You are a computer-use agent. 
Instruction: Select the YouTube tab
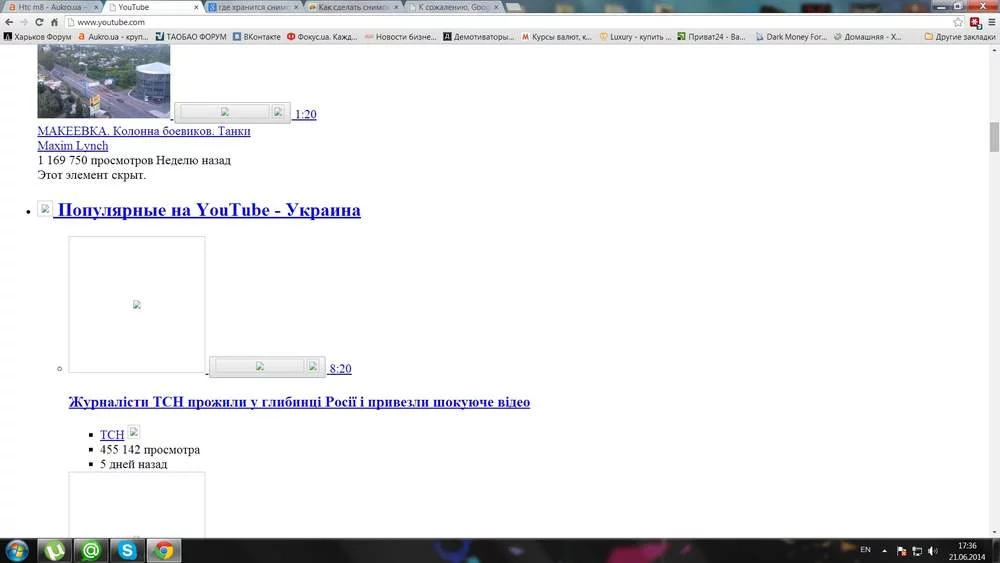point(152,7)
